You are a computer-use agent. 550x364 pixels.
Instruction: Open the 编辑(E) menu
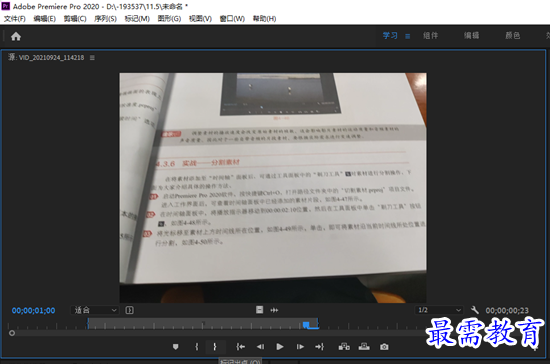pos(45,19)
